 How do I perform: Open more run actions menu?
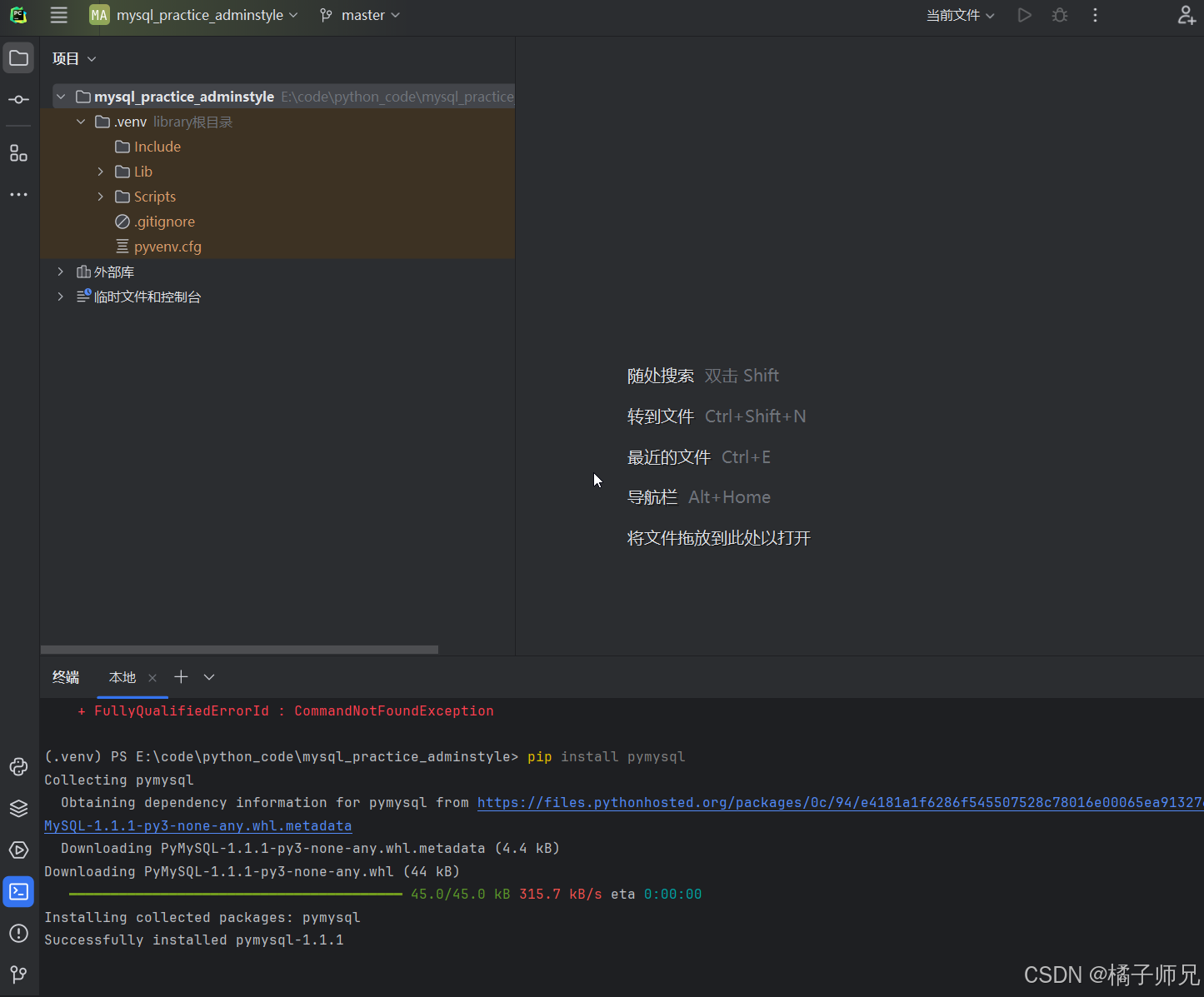point(1095,15)
